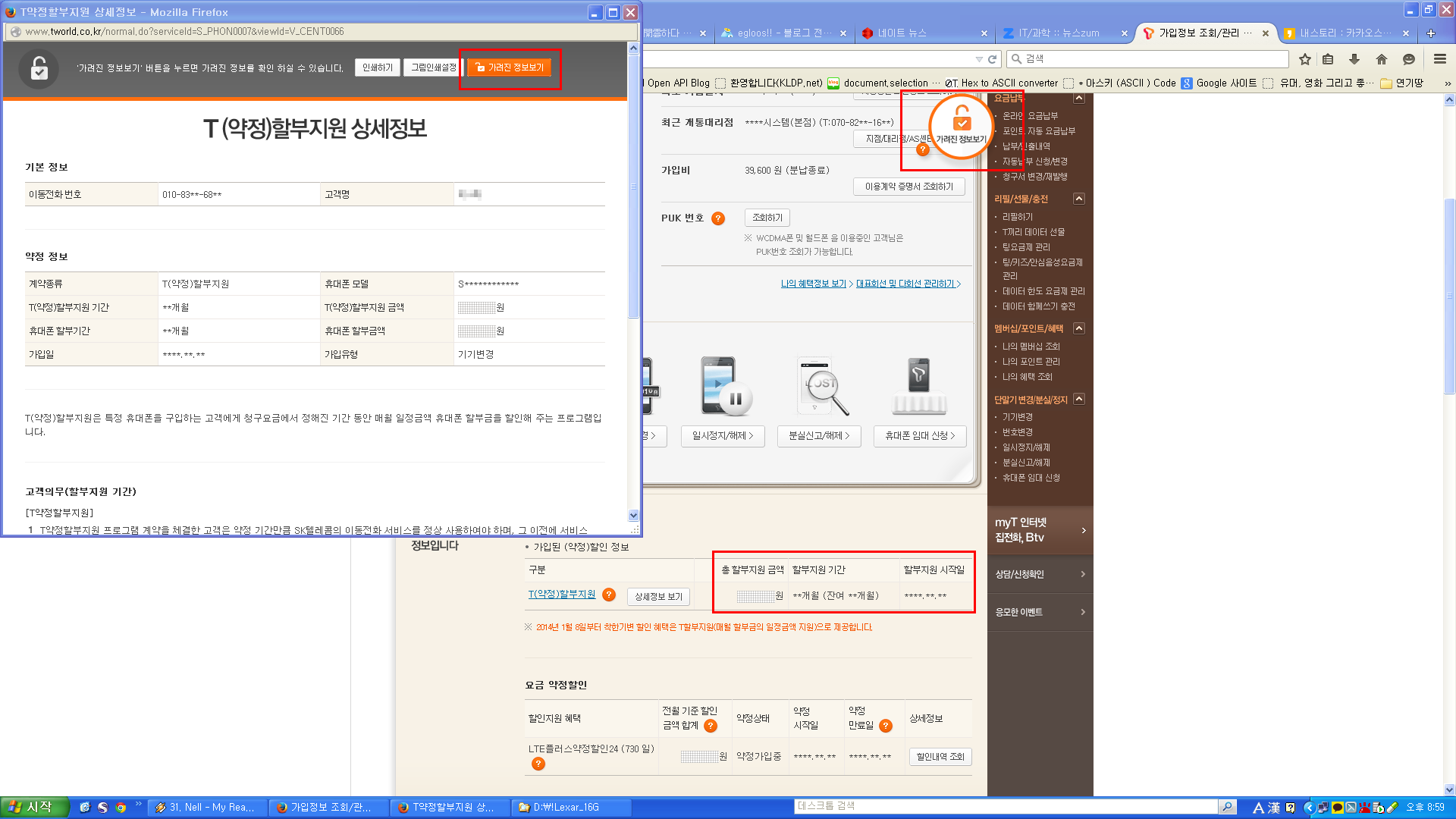Click the help icon beside T(약정)할부지원 link
The width and height of the screenshot is (1456, 819).
[x=609, y=595]
